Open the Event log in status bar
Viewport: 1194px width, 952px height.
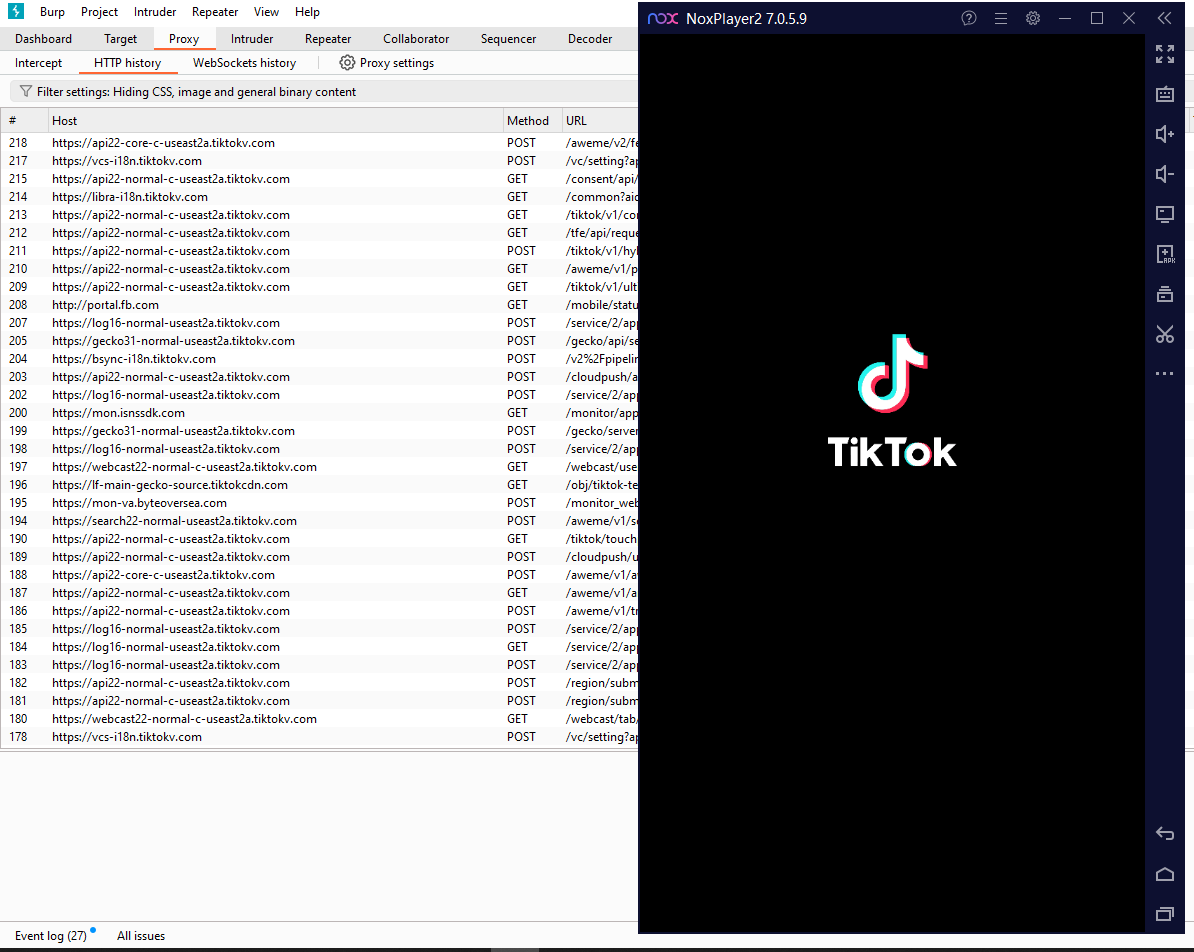coord(50,936)
